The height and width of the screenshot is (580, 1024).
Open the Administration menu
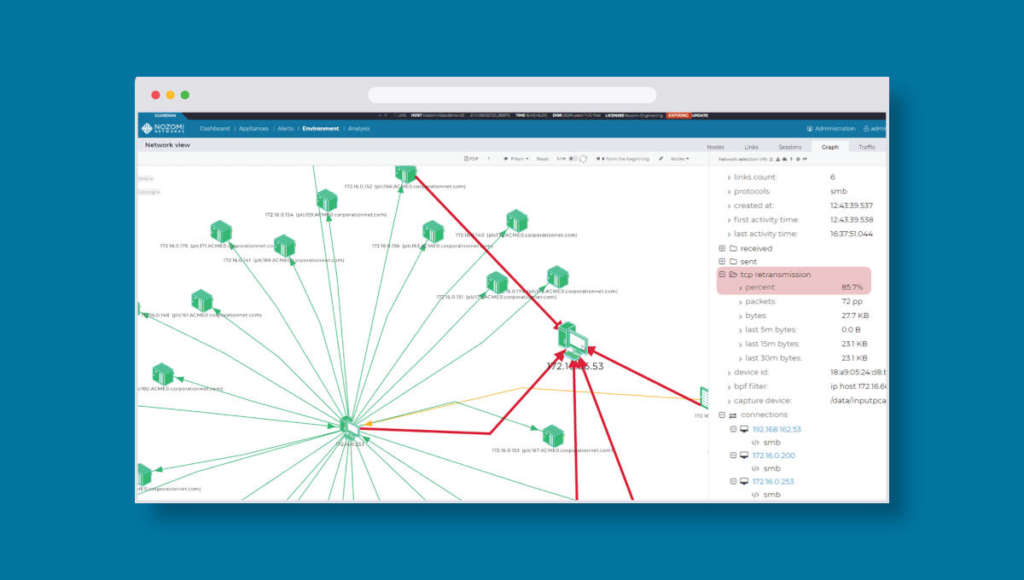coord(831,129)
